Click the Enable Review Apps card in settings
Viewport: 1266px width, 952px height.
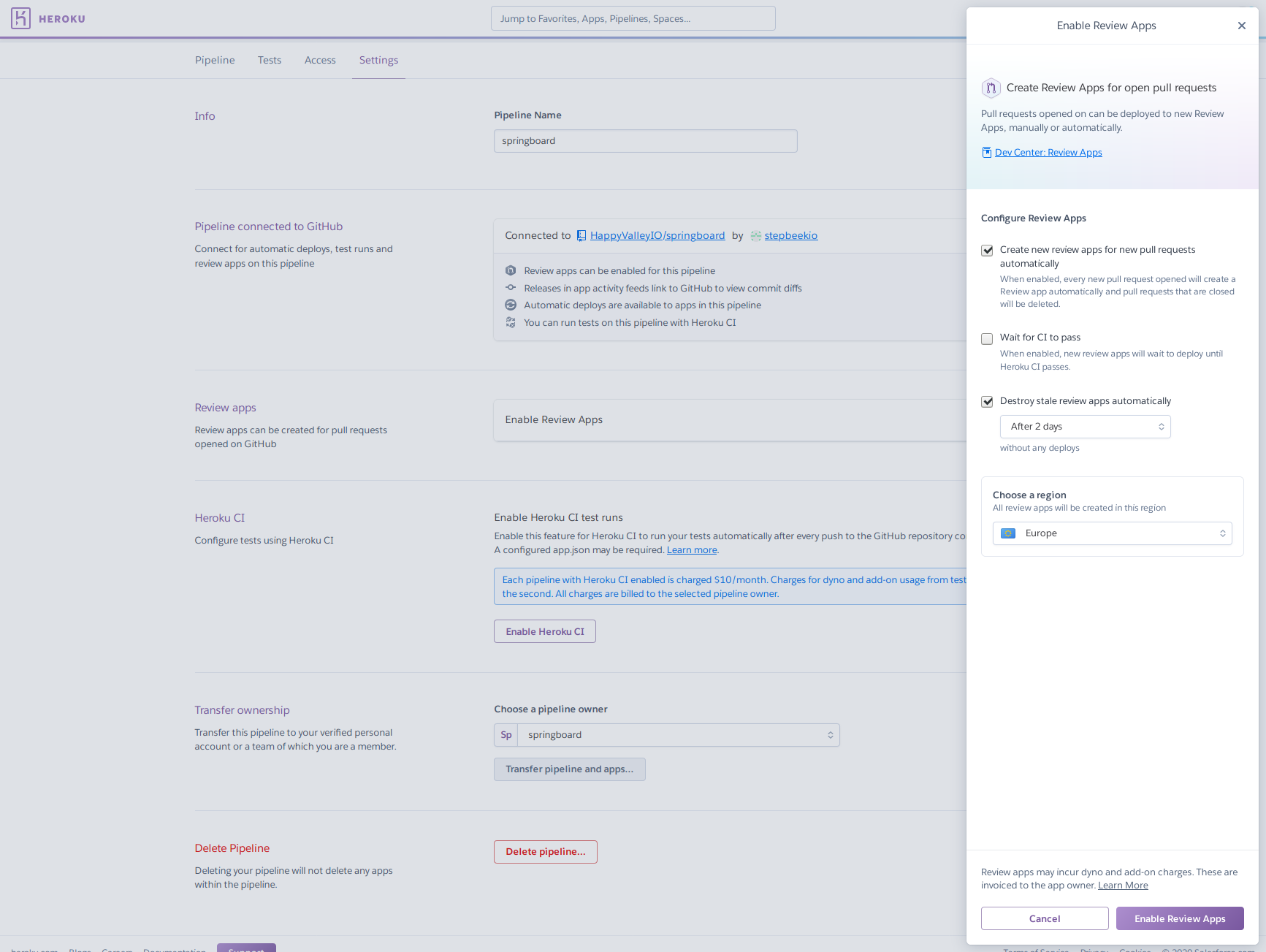coord(731,420)
